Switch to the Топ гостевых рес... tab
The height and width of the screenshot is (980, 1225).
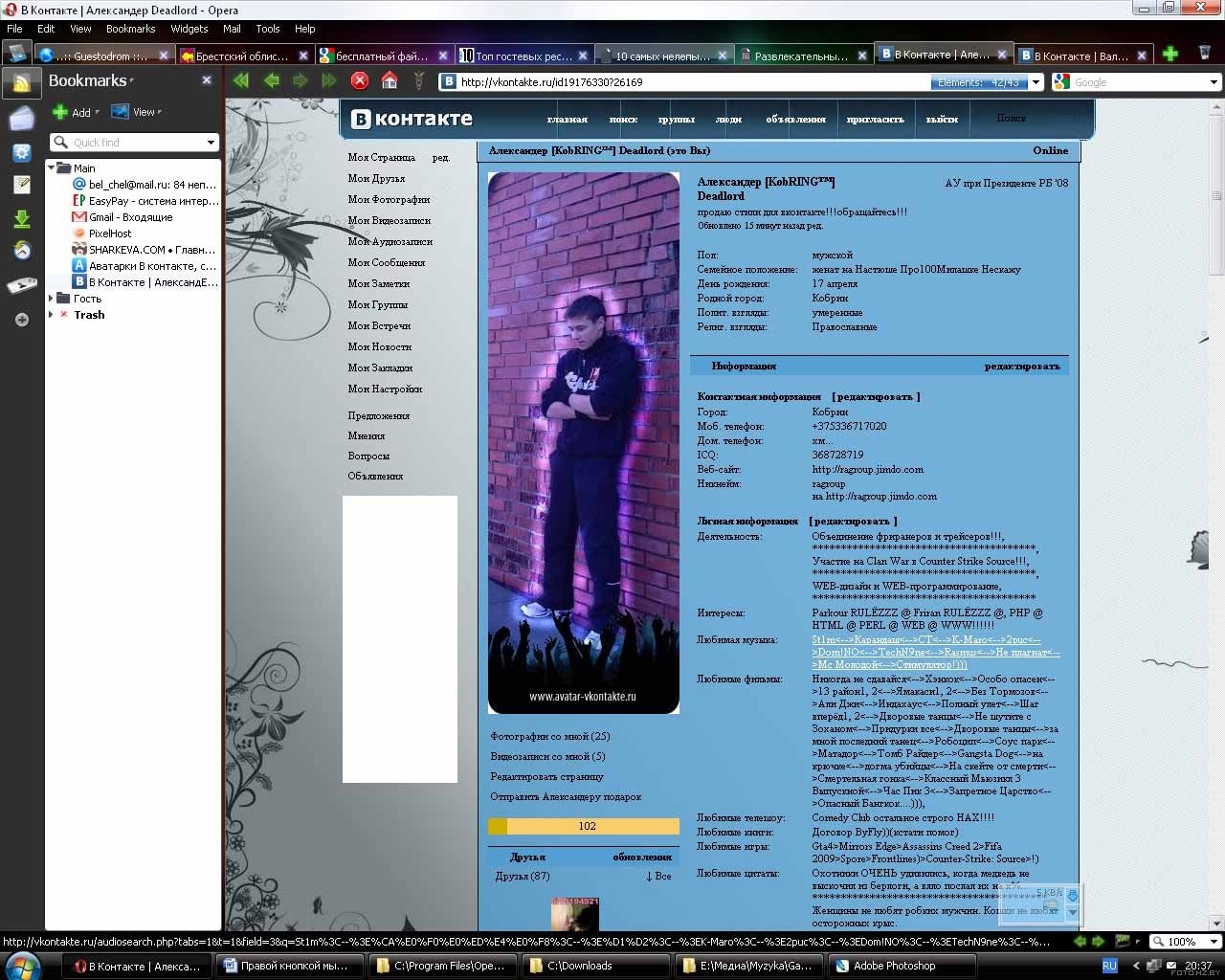click(x=523, y=56)
